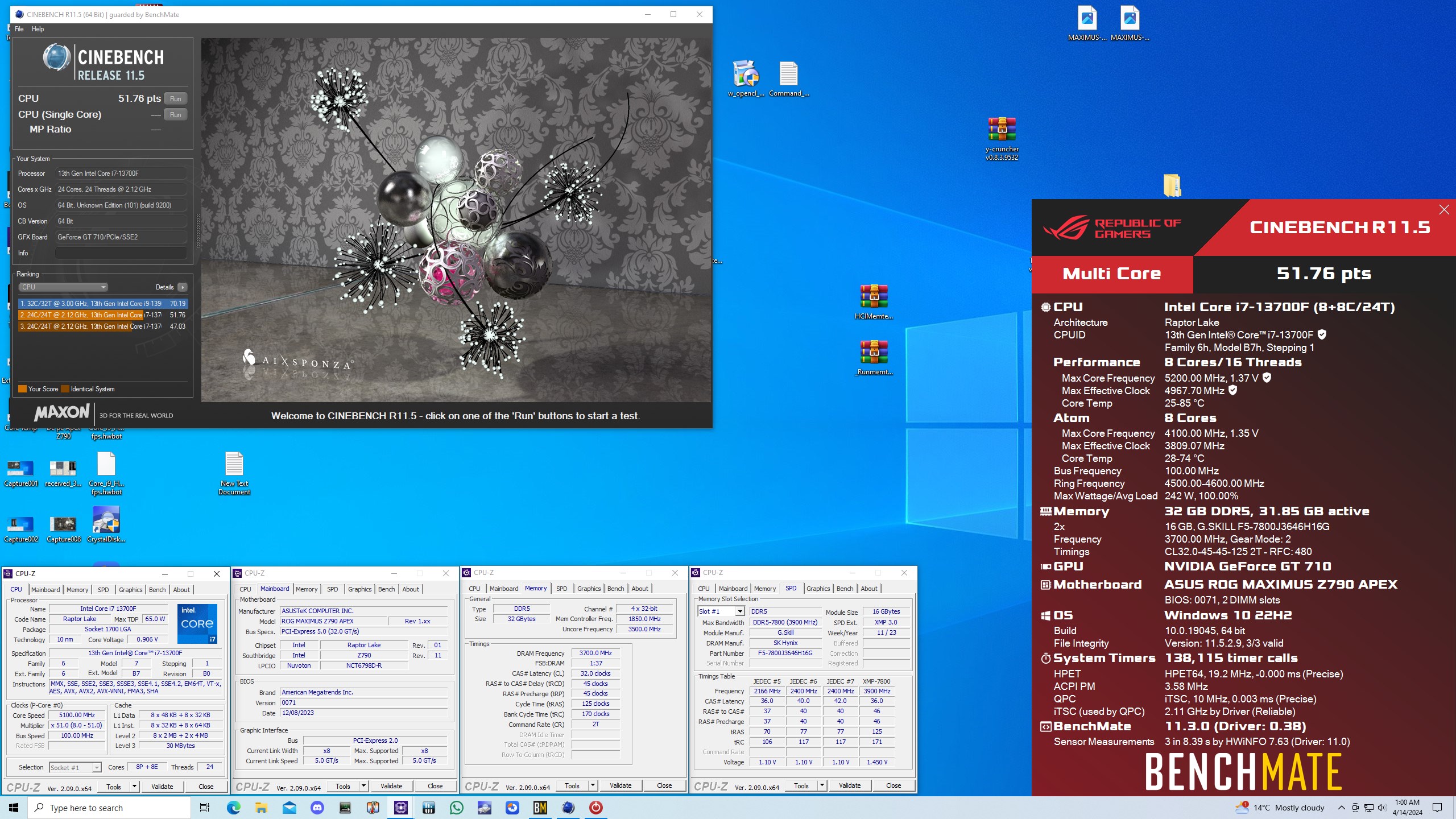Select ranking entry with score 70.19

[102, 304]
